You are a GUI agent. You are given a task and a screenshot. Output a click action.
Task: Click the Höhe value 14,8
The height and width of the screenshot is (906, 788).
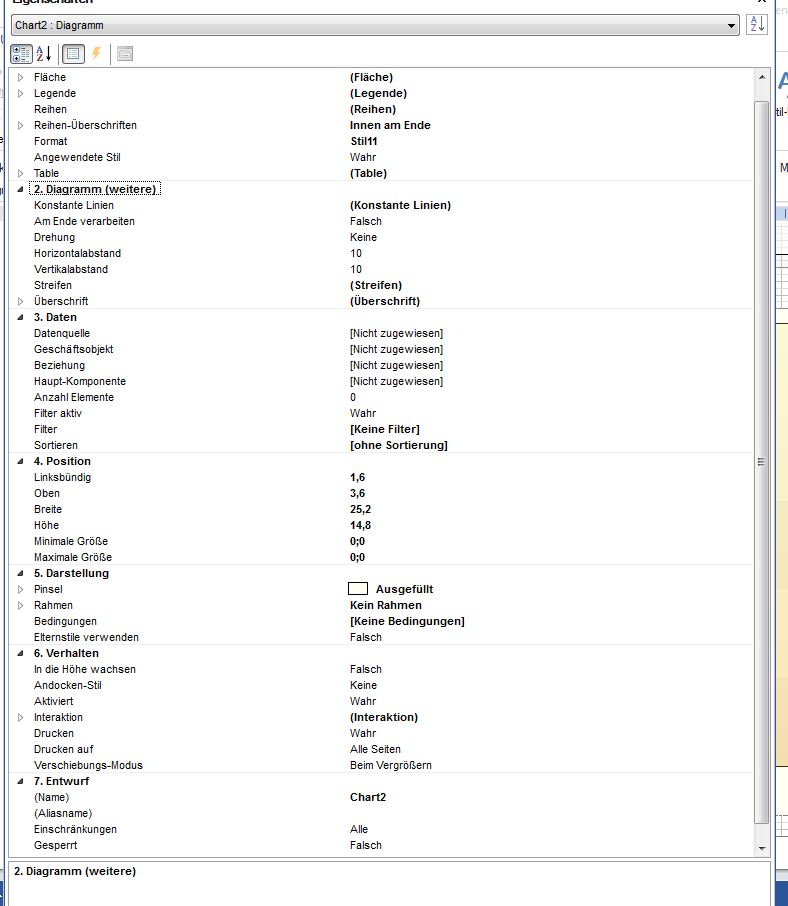[x=360, y=525]
